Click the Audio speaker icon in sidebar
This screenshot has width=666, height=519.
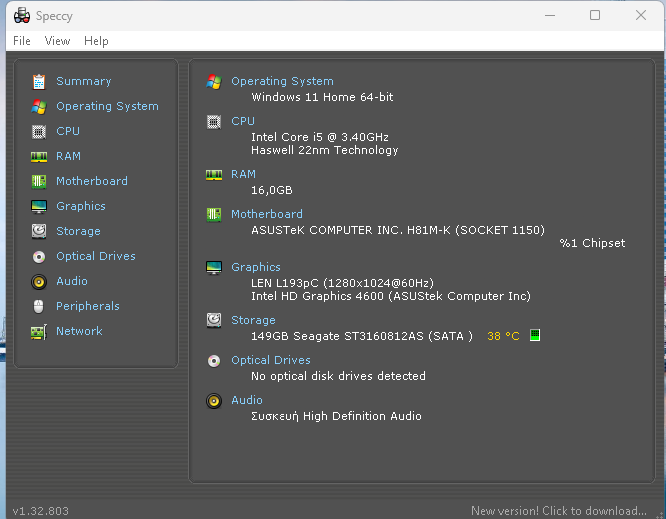pyautogui.click(x=39, y=282)
